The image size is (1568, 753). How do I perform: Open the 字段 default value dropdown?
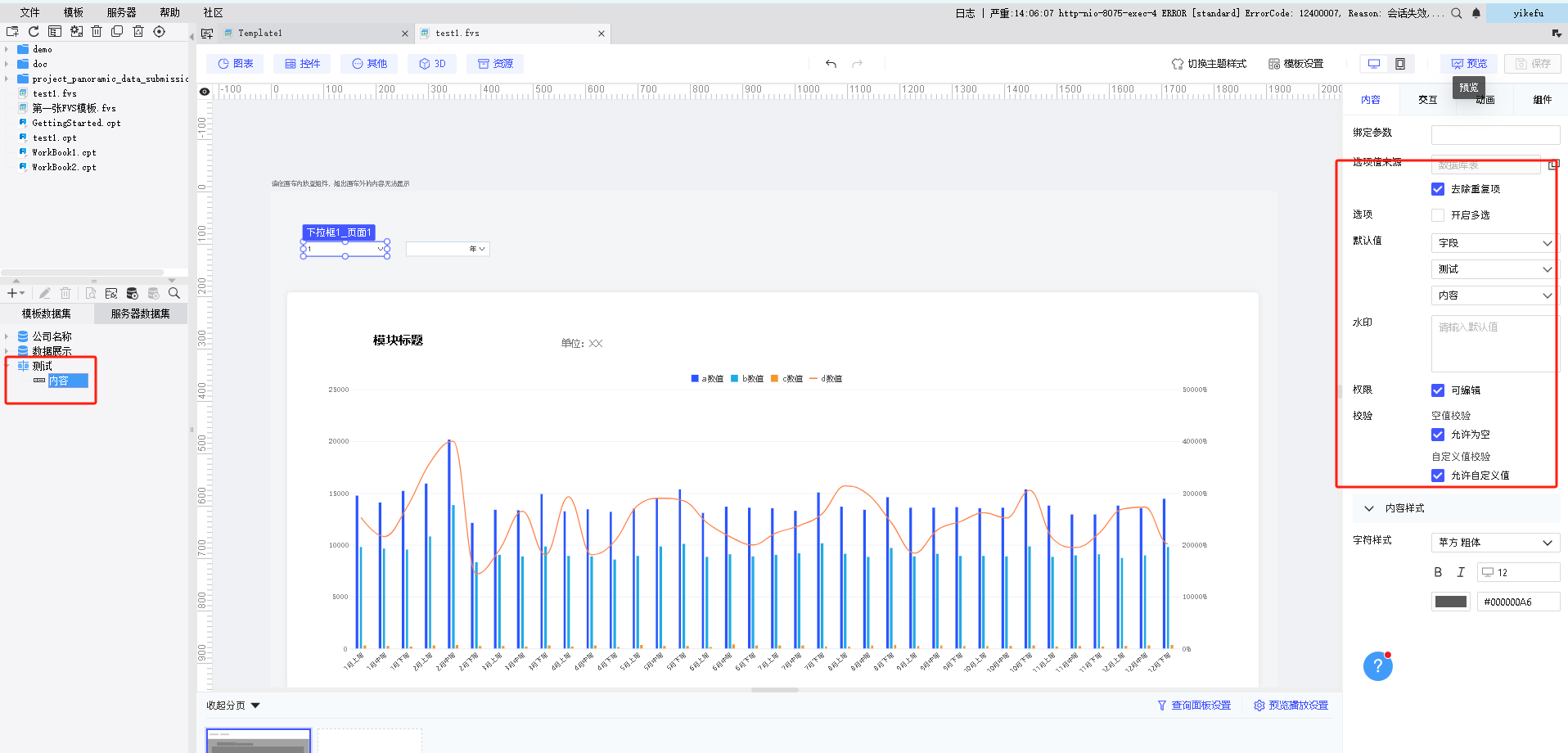pyautogui.click(x=1494, y=243)
